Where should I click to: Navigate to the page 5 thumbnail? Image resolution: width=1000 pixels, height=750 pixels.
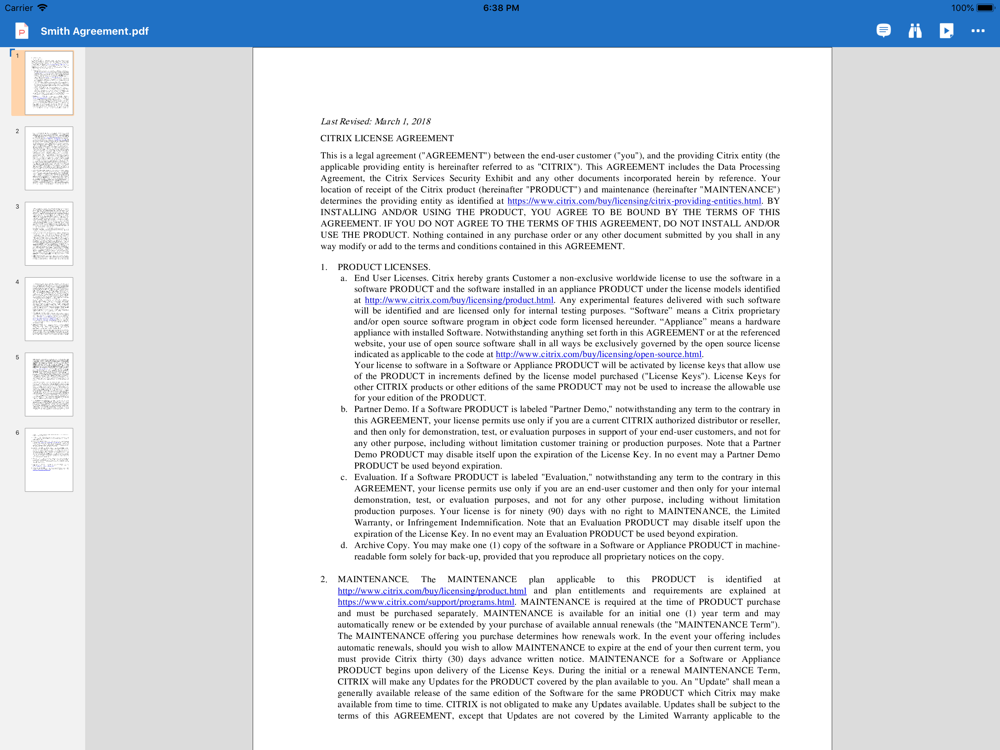pos(49,385)
